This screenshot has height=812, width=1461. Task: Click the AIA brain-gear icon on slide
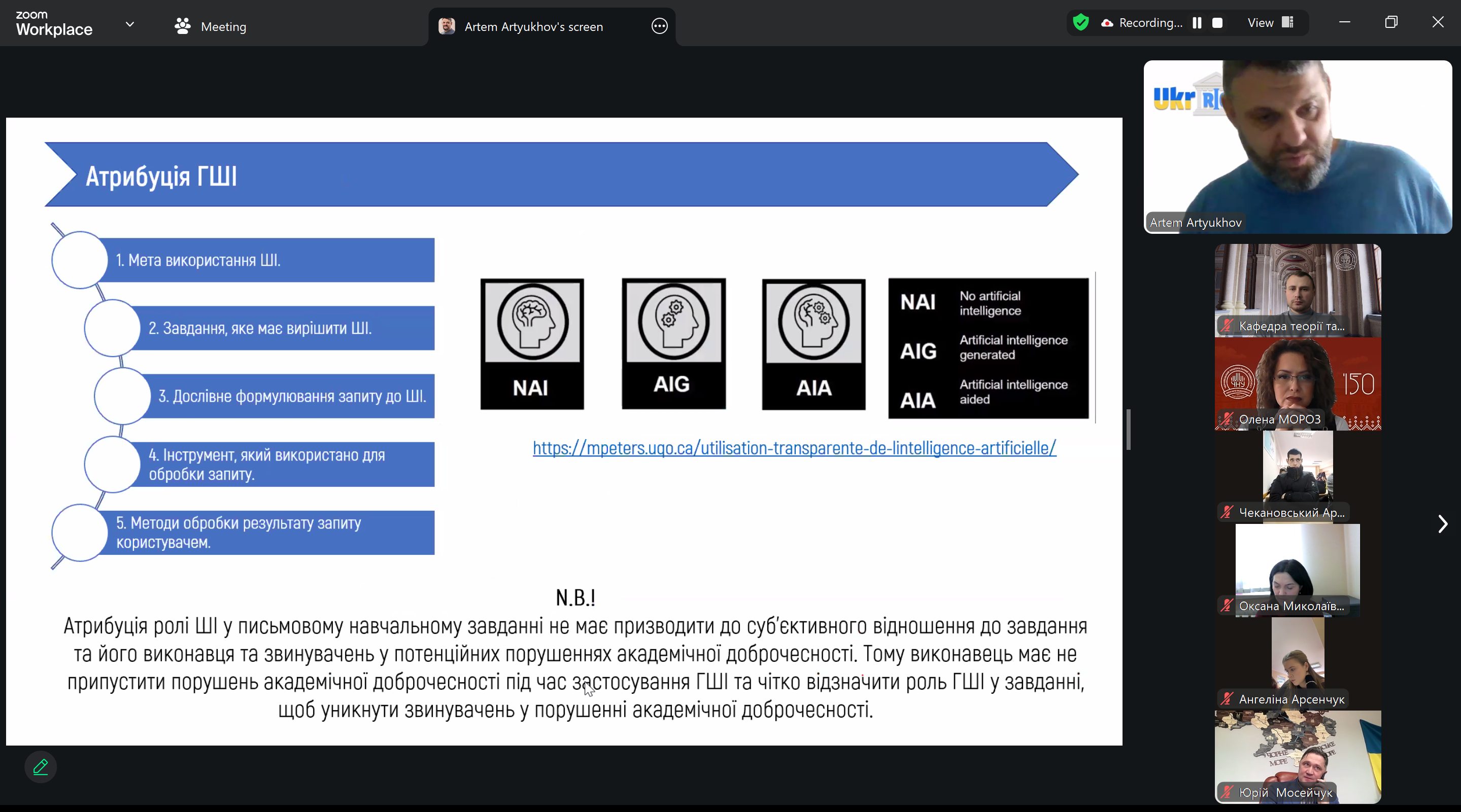814,344
